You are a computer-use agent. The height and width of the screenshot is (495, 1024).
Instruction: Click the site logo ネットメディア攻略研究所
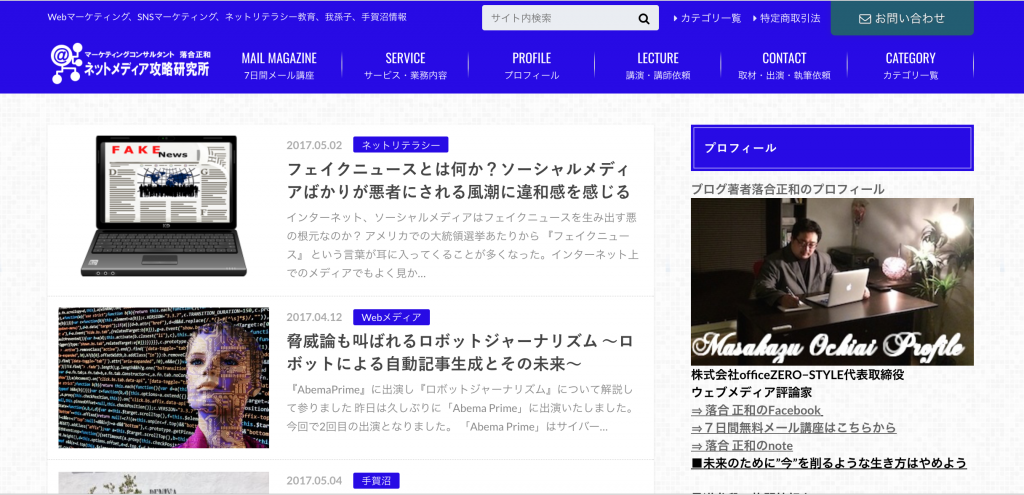tap(133, 63)
